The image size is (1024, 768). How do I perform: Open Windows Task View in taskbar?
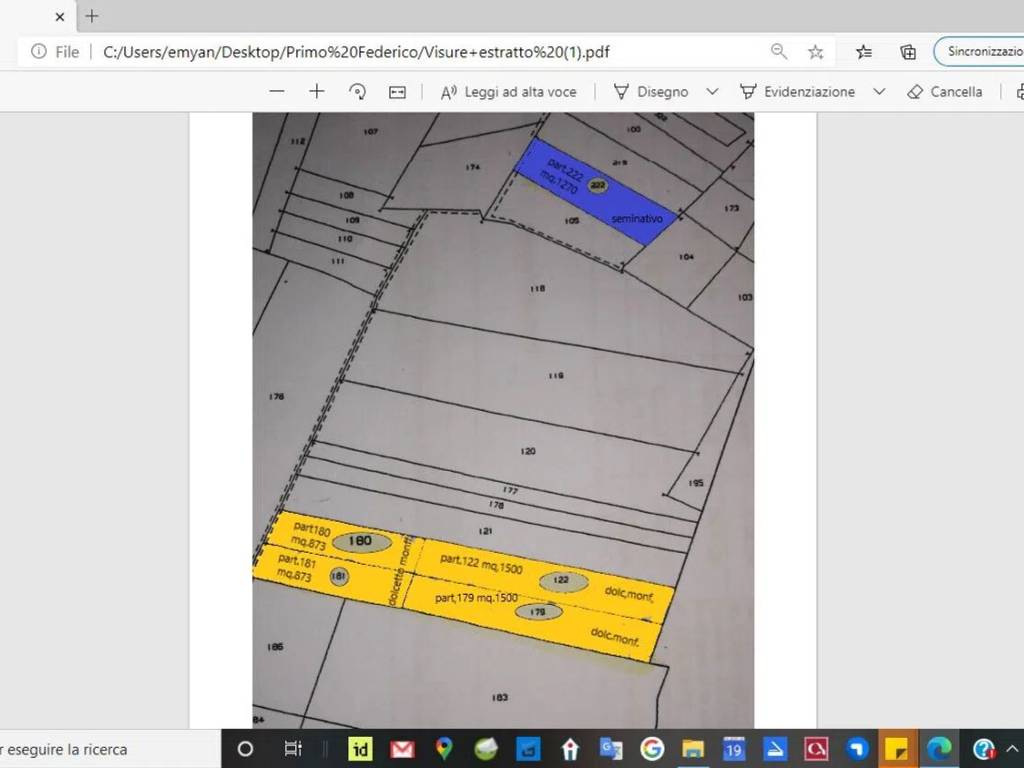pyautogui.click(x=293, y=749)
